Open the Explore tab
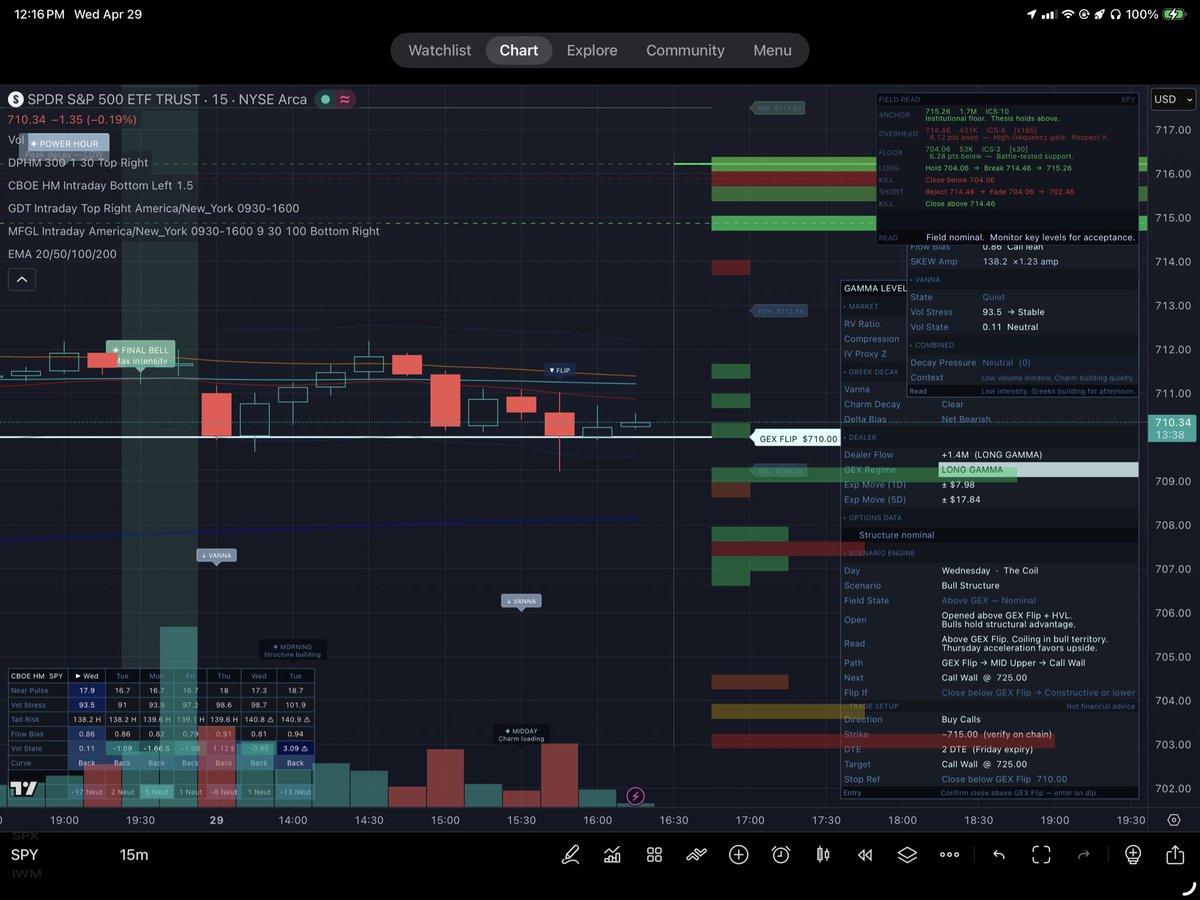Screen dimensions: 1200x900 [x=592, y=50]
